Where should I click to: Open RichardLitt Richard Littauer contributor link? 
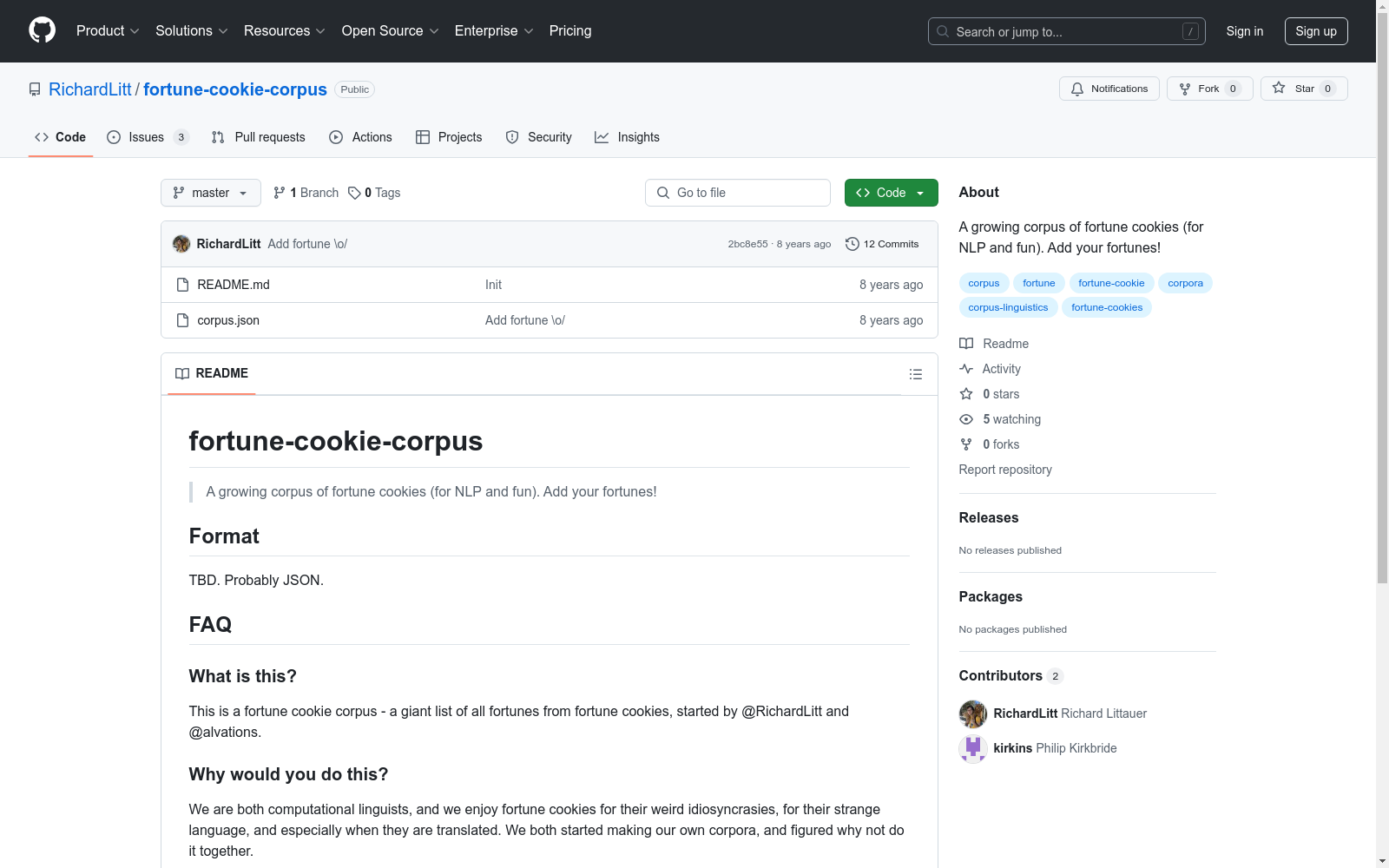pos(1070,713)
